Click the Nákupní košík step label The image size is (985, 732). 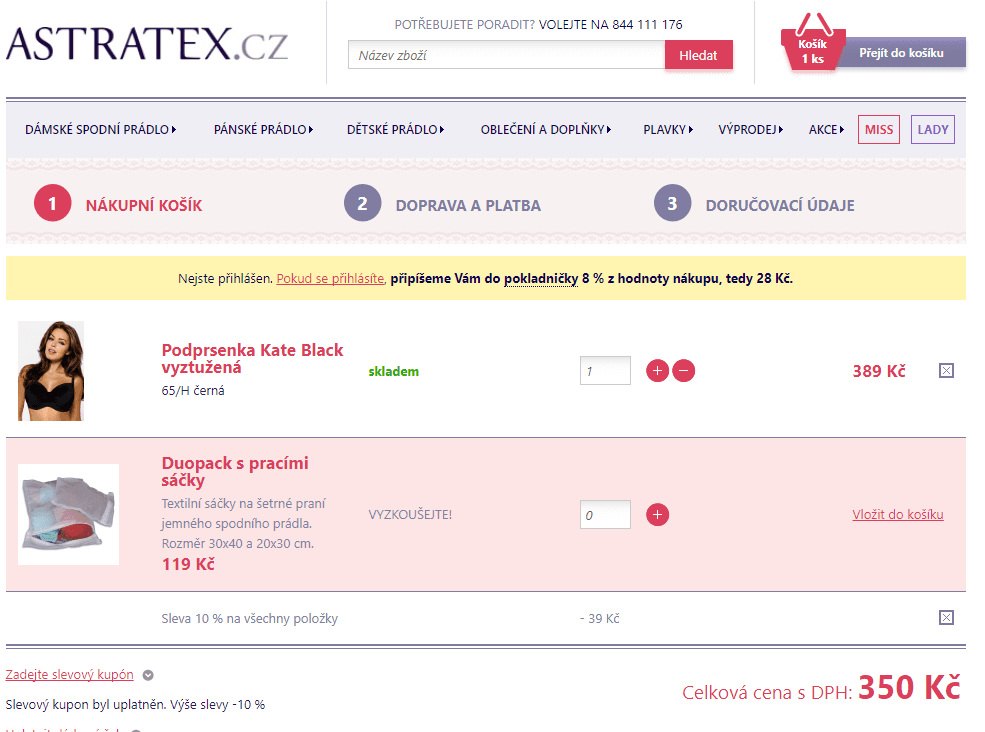click(x=144, y=205)
